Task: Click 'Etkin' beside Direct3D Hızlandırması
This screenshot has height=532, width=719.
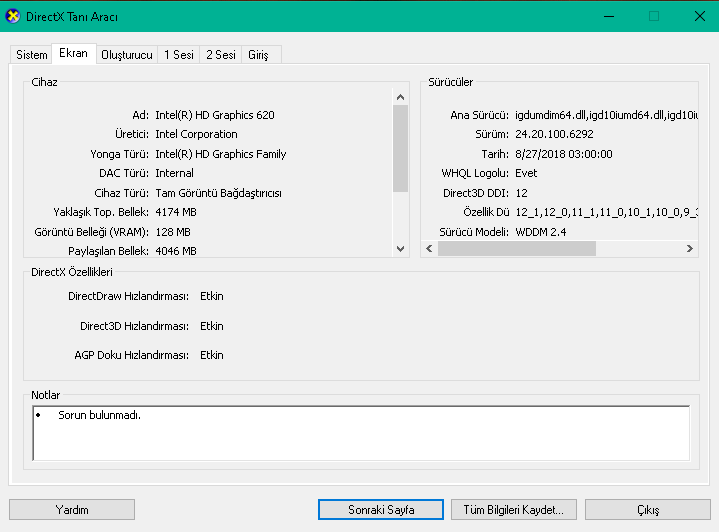Action: click(211, 326)
